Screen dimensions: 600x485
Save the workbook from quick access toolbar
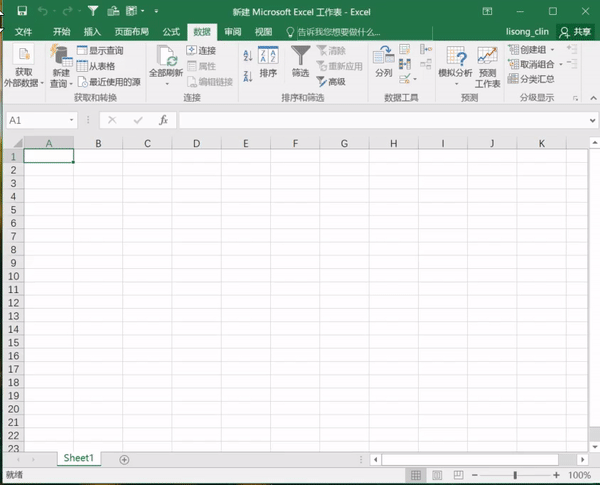[22, 11]
